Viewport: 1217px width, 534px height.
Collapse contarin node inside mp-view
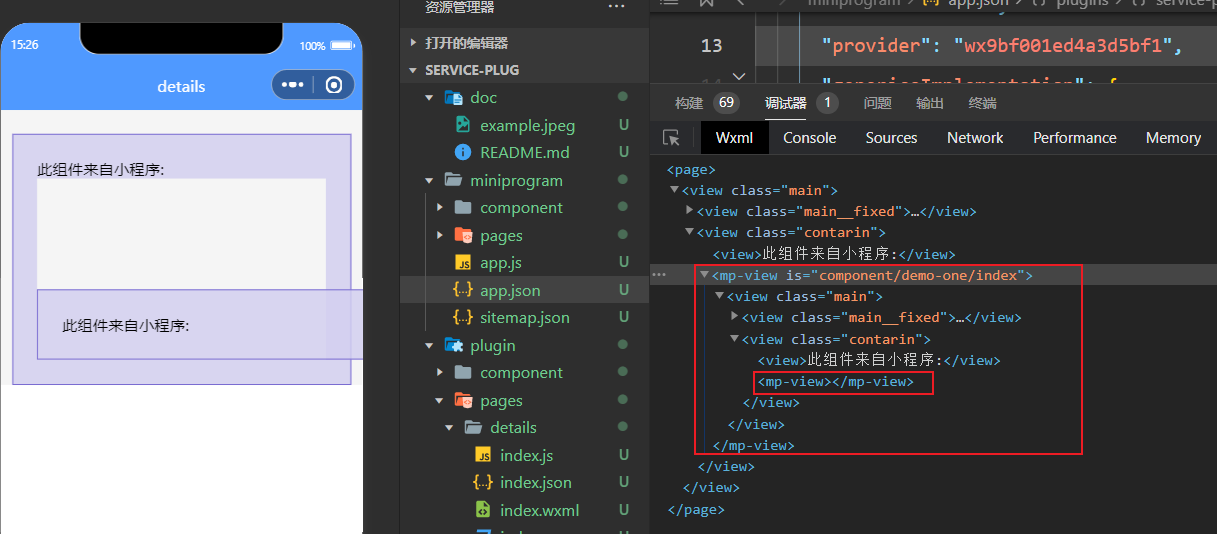[x=734, y=339]
